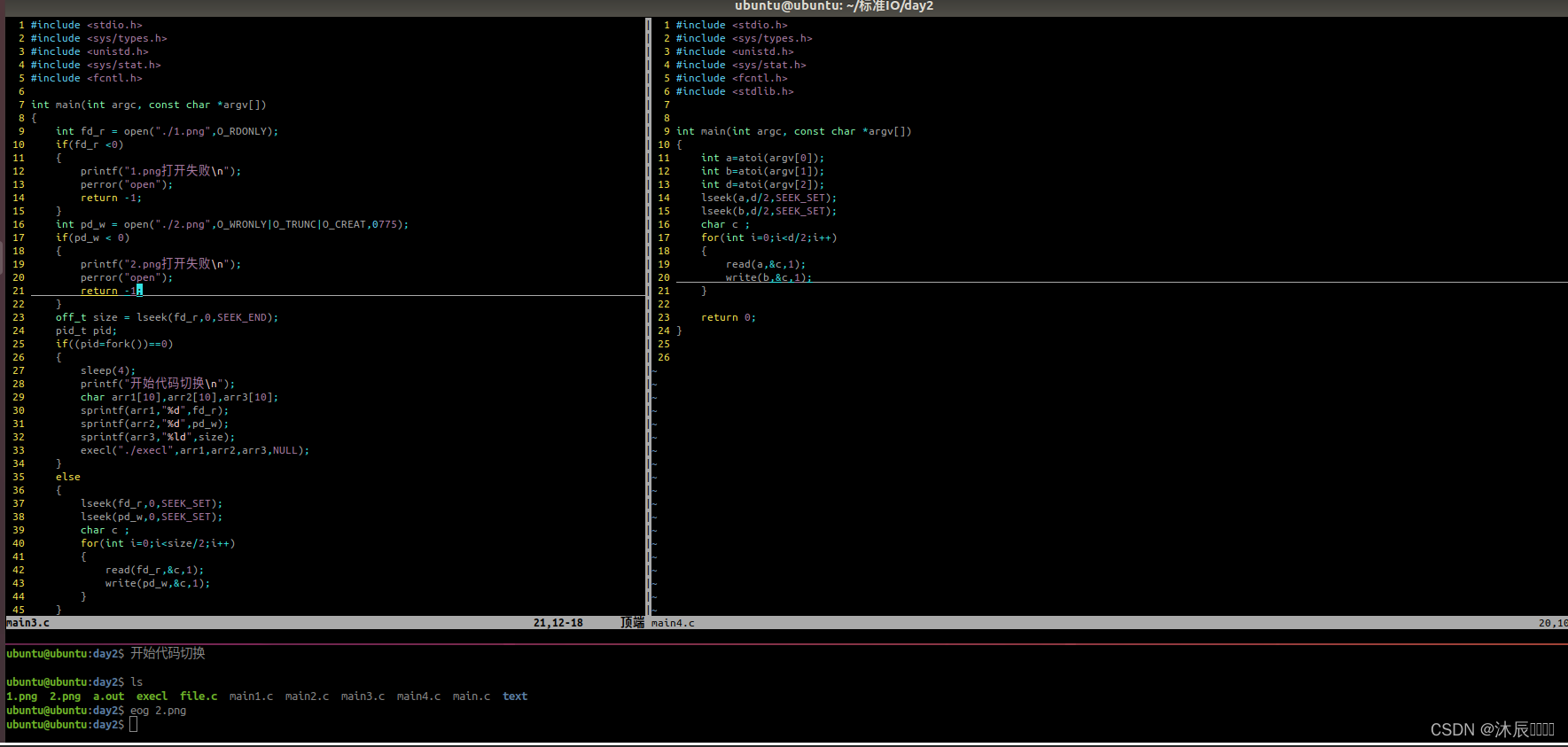
Task: Click the 'for(int i=0;i<d/2;i++)' line
Action: pos(768,237)
